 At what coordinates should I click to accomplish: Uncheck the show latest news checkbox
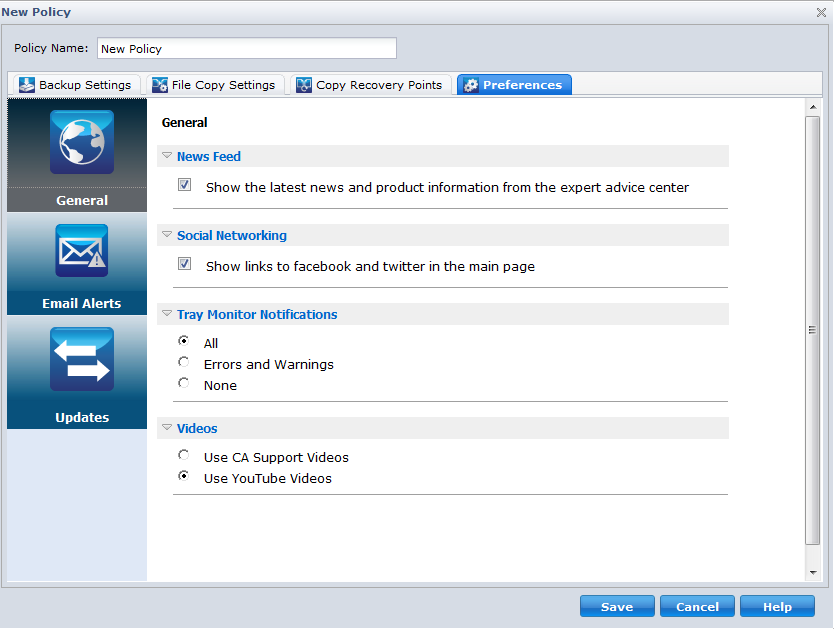coord(184,185)
